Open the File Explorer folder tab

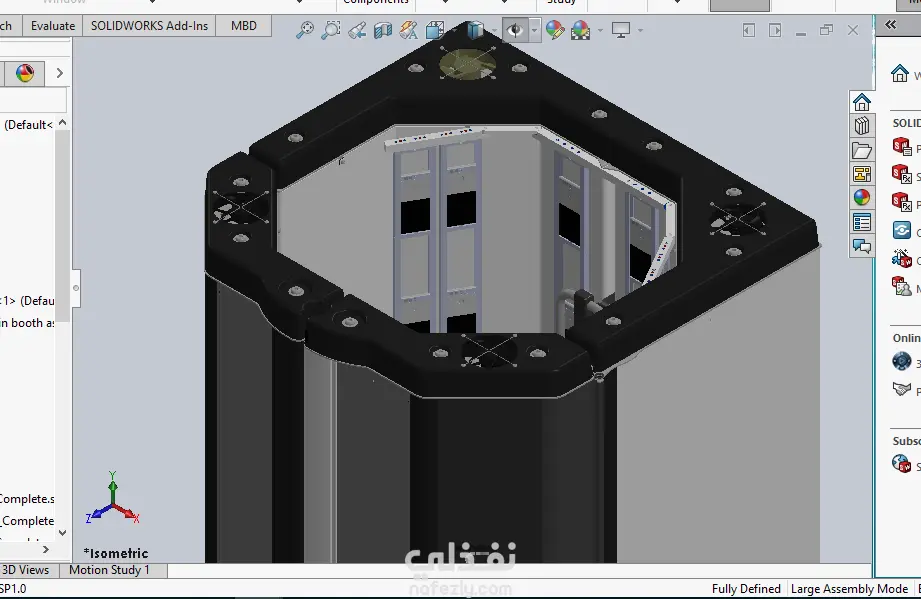(x=862, y=150)
